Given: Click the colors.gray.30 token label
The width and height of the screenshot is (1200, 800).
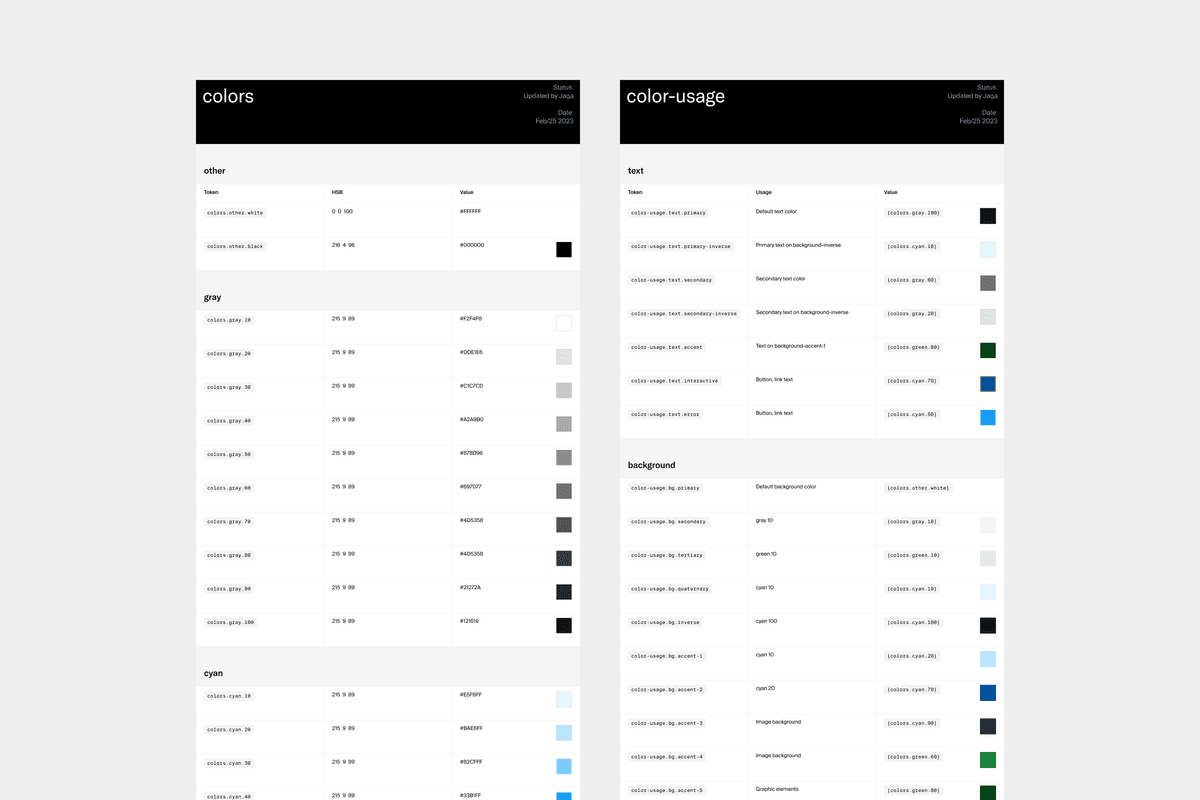Looking at the screenshot, I should (x=229, y=387).
